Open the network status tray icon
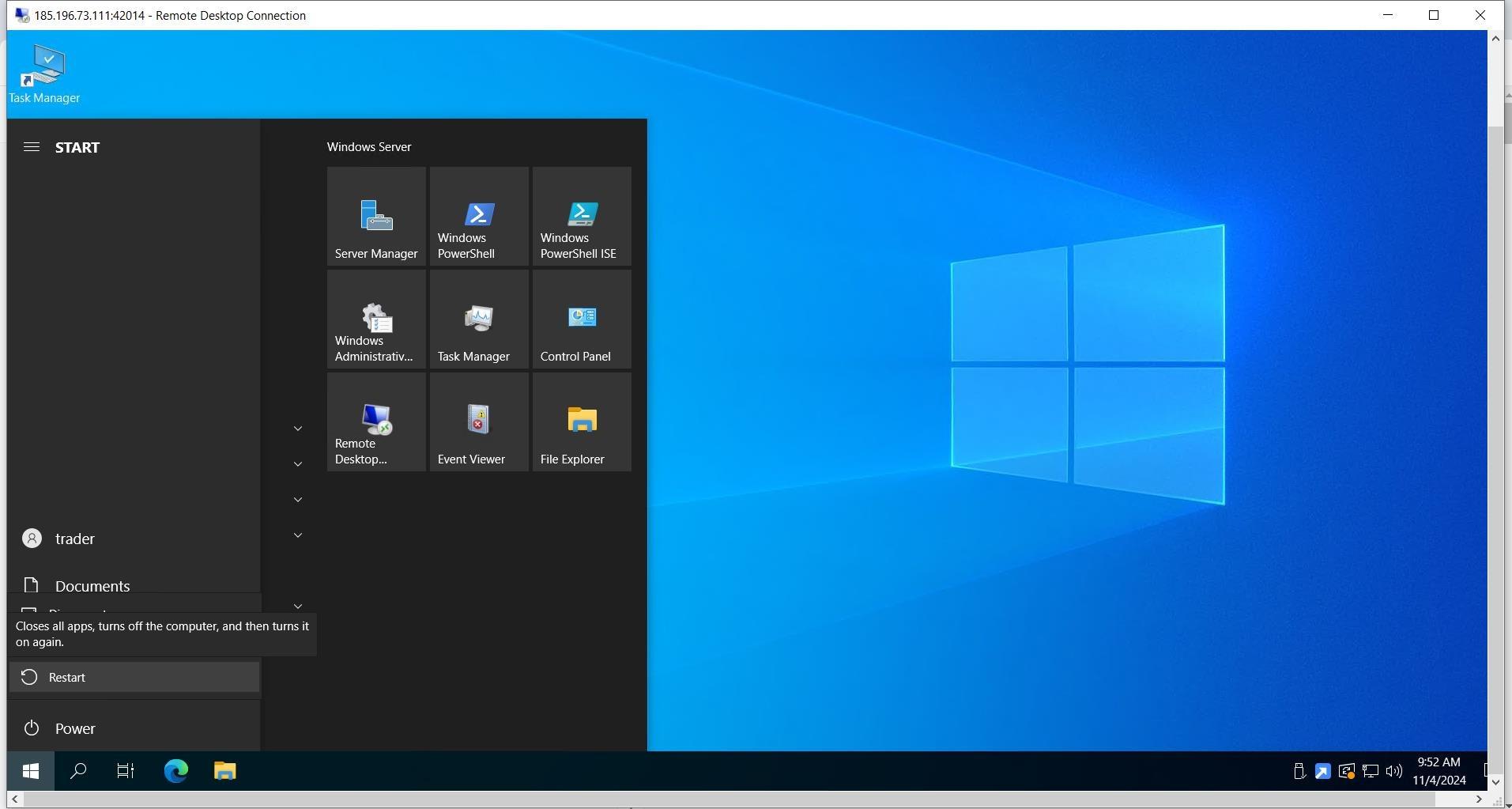The width and height of the screenshot is (1512, 809). point(1371,771)
